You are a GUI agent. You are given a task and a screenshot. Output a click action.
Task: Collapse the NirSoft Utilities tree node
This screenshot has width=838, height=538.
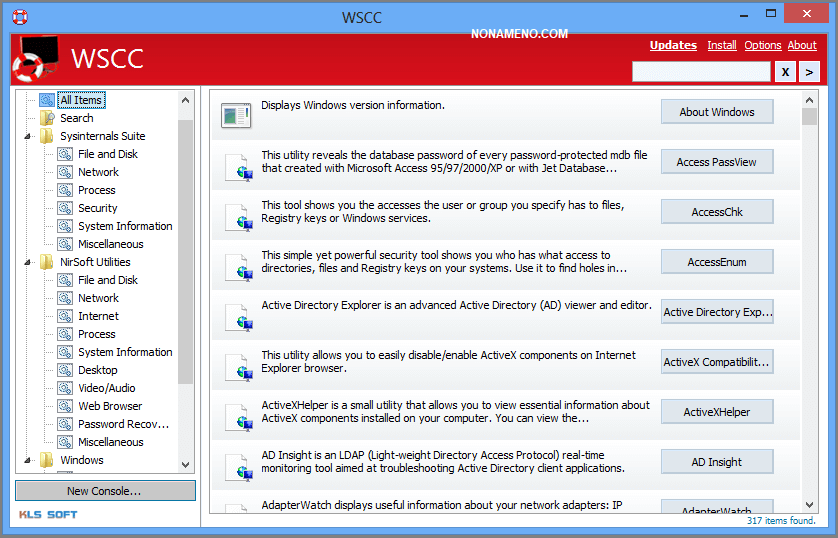point(27,262)
